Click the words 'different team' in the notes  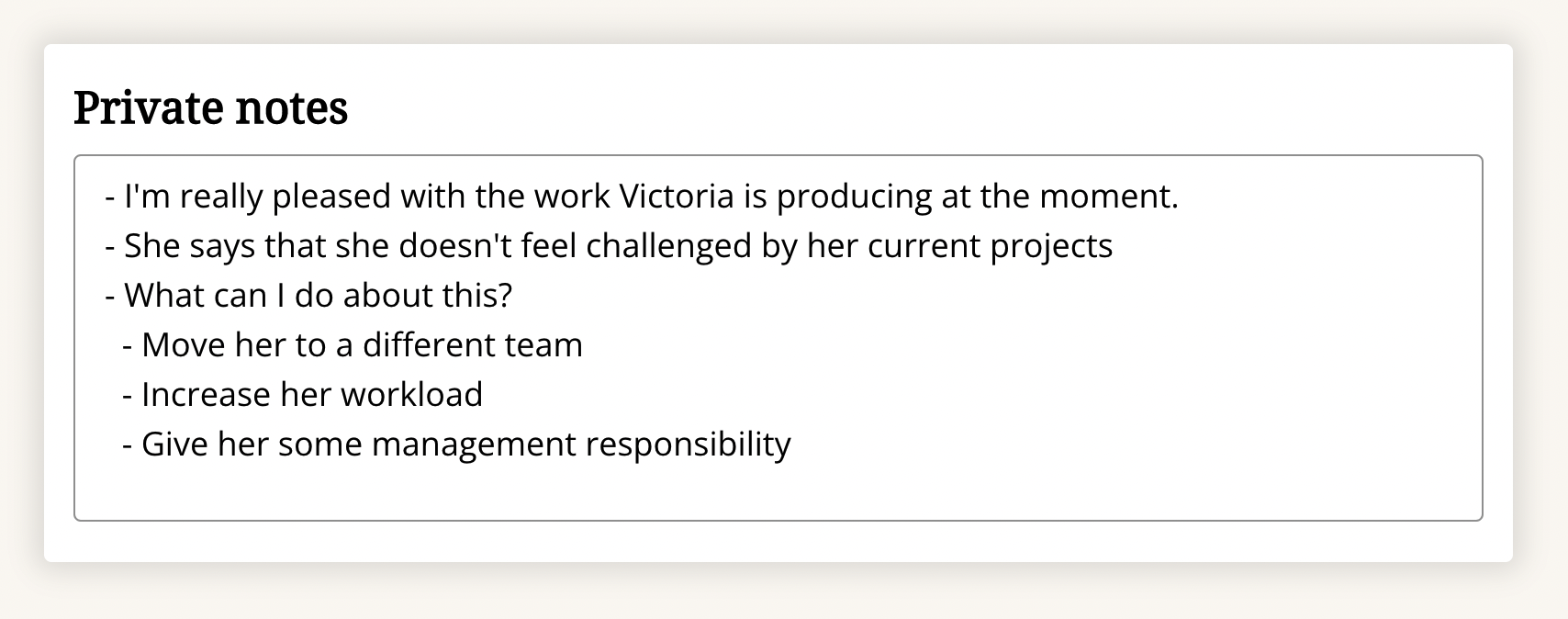473,345
